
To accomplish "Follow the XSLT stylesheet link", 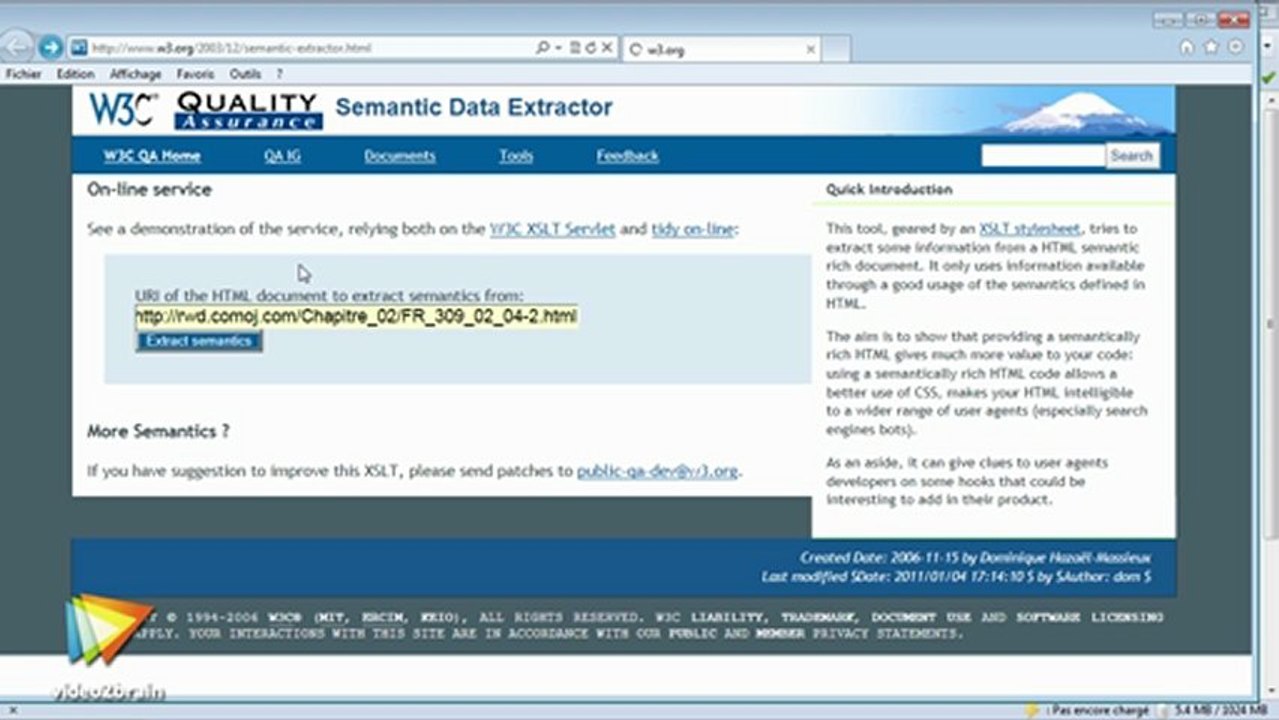I will tap(1030, 229).
